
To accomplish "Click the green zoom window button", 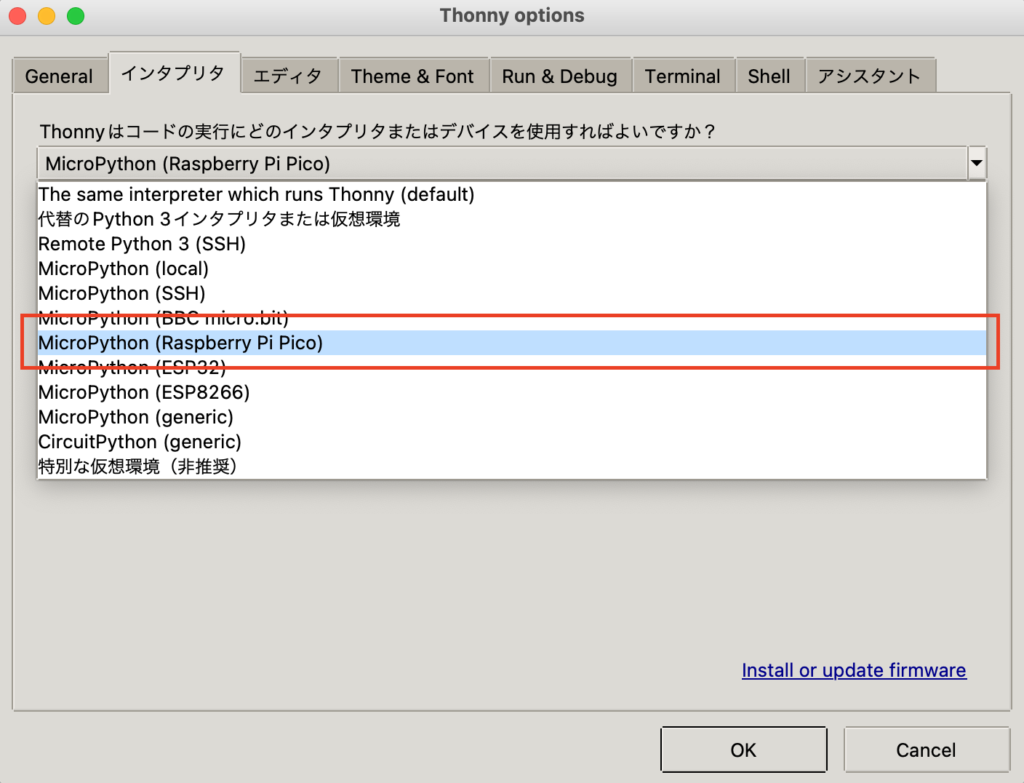I will 76,16.
